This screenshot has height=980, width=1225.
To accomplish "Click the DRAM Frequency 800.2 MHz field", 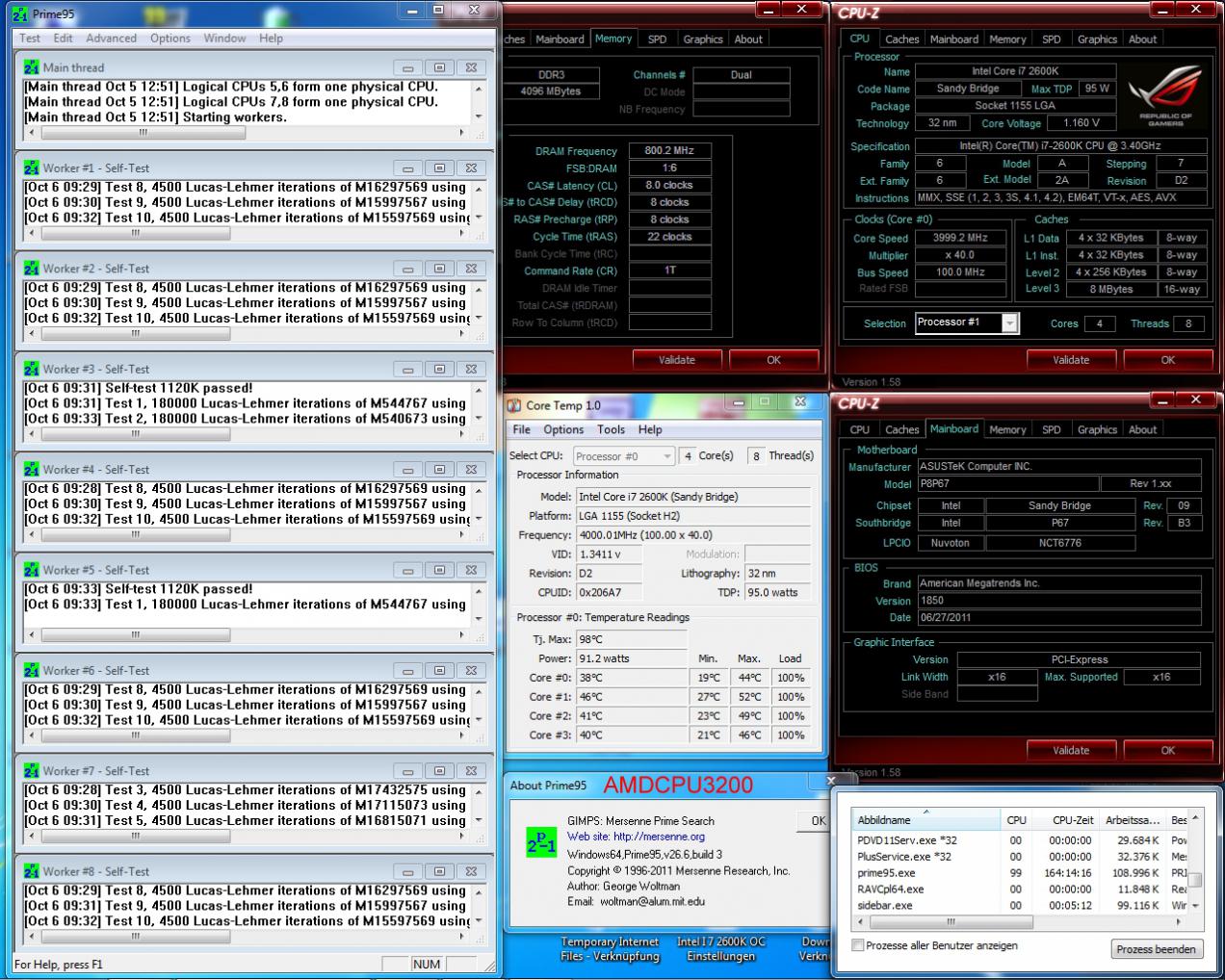I will point(670,150).
